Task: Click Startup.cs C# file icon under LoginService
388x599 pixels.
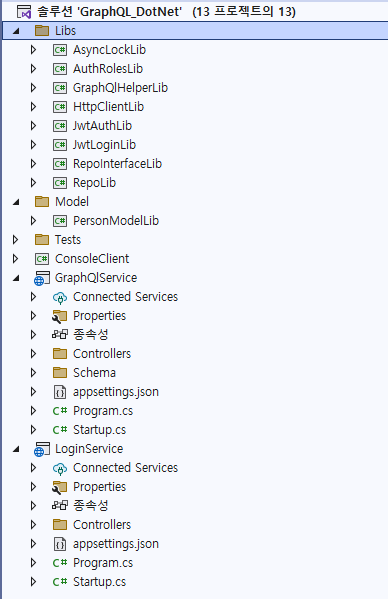Action: [60, 582]
